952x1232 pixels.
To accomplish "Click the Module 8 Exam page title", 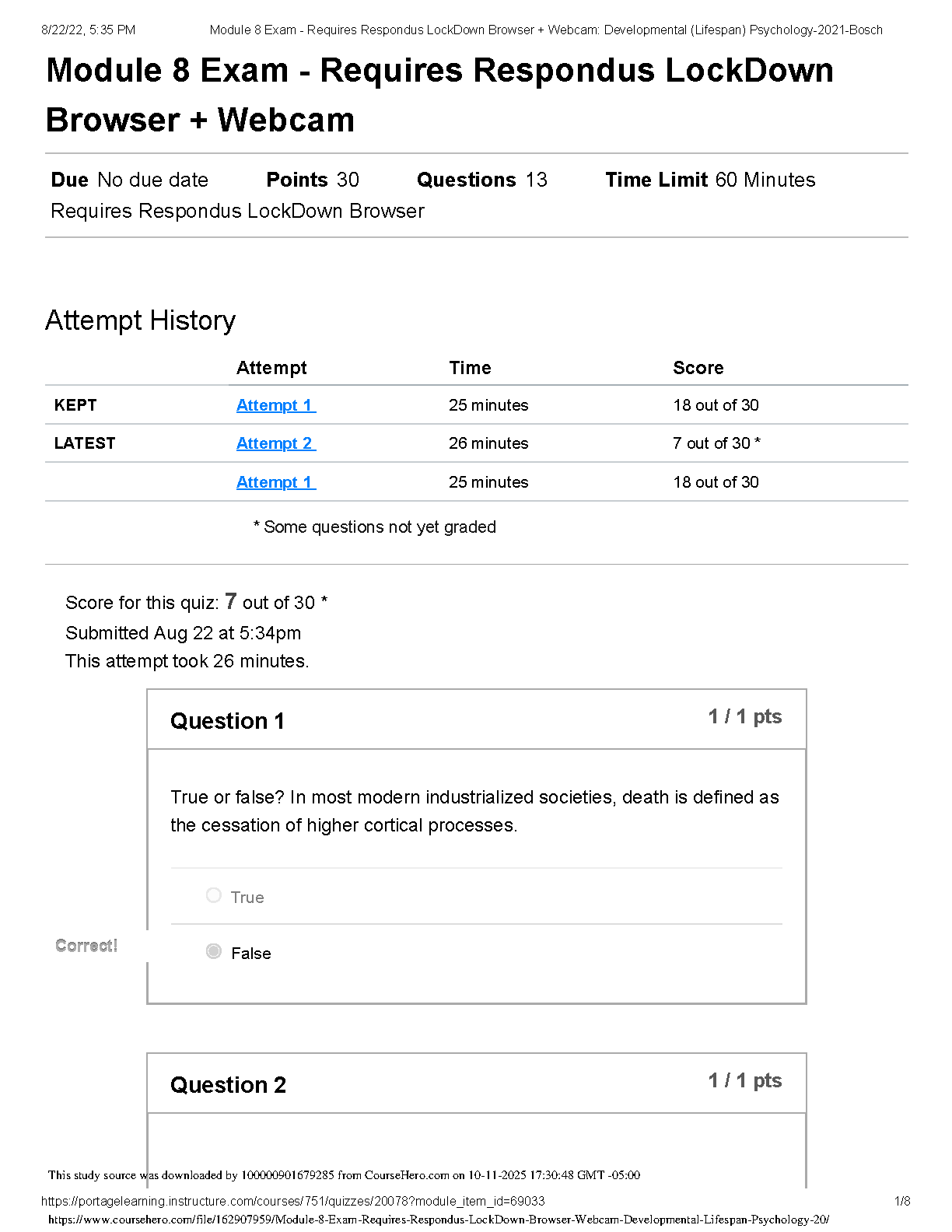I will coord(439,95).
